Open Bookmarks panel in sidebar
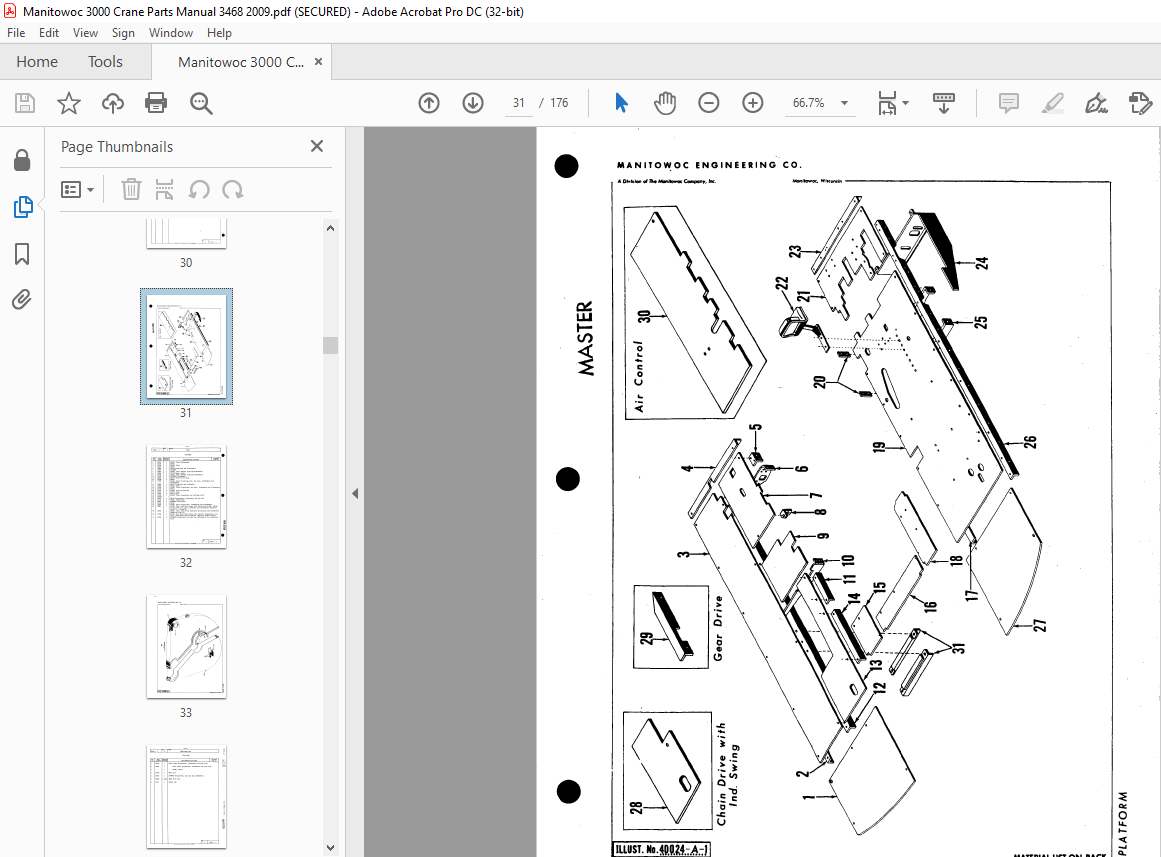The width and height of the screenshot is (1161, 857). (22, 254)
